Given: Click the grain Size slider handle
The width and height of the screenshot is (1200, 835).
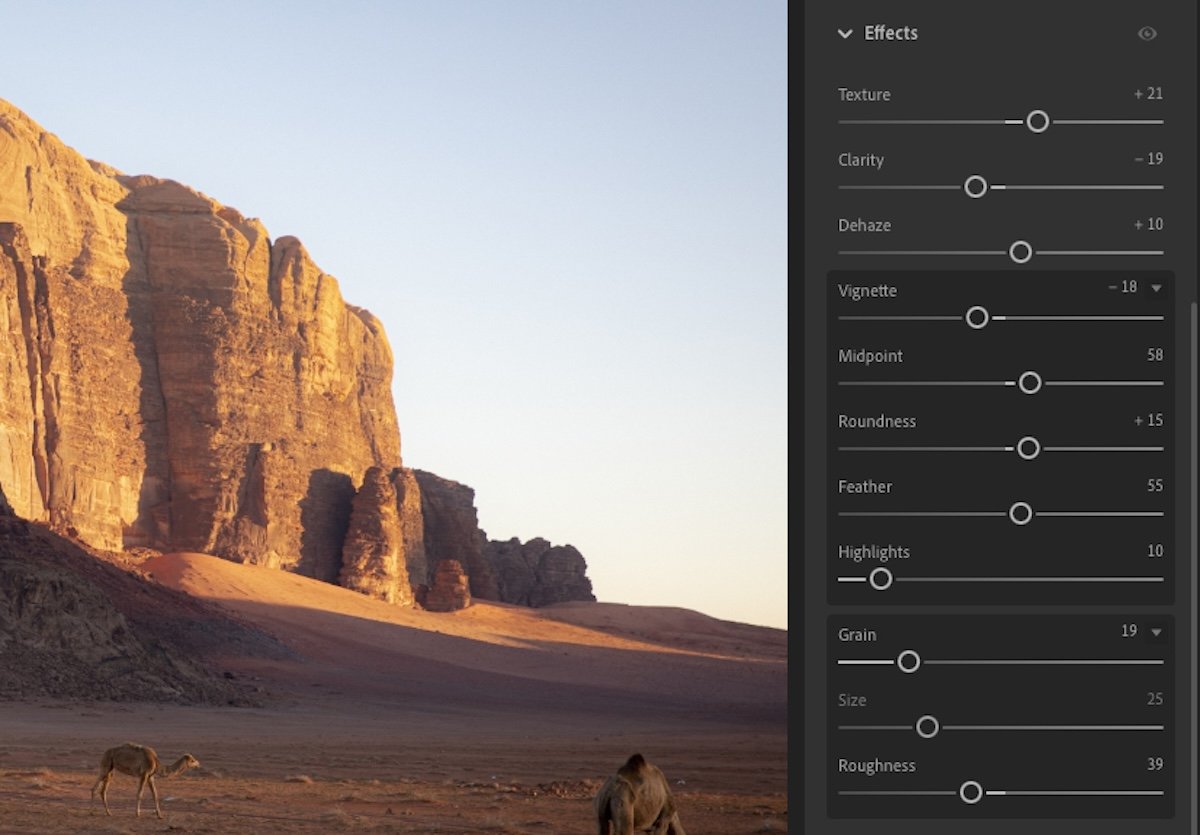Looking at the screenshot, I should point(927,727).
